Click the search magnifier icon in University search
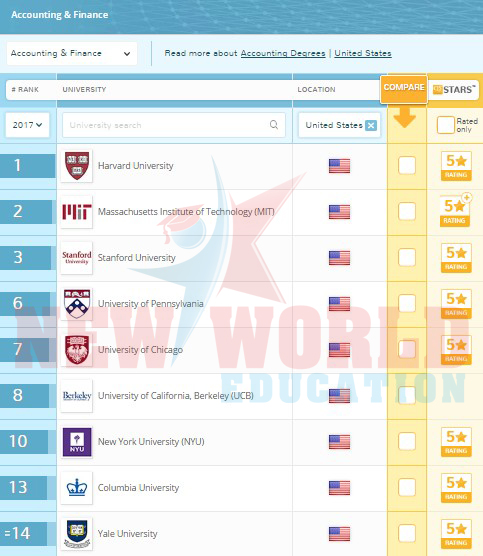Screen dimensions: 483x556 [274, 125]
